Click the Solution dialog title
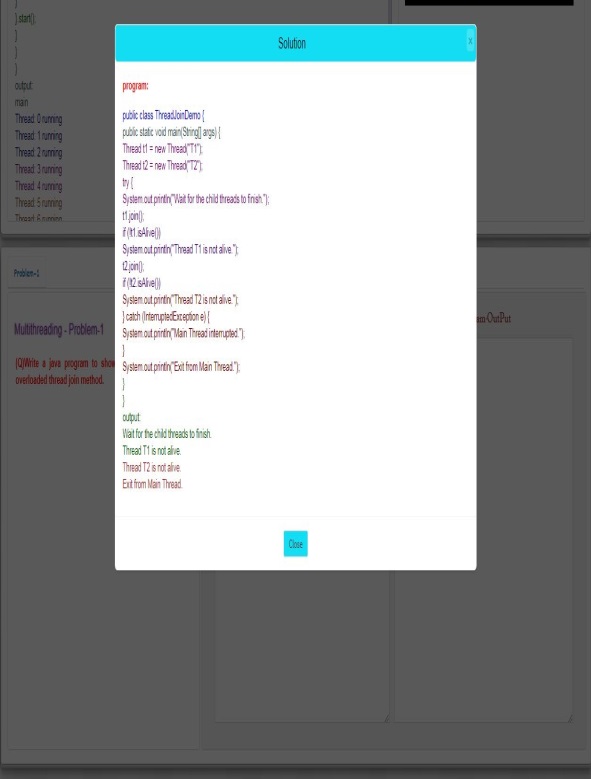The width and height of the screenshot is (591, 779). click(x=292, y=43)
